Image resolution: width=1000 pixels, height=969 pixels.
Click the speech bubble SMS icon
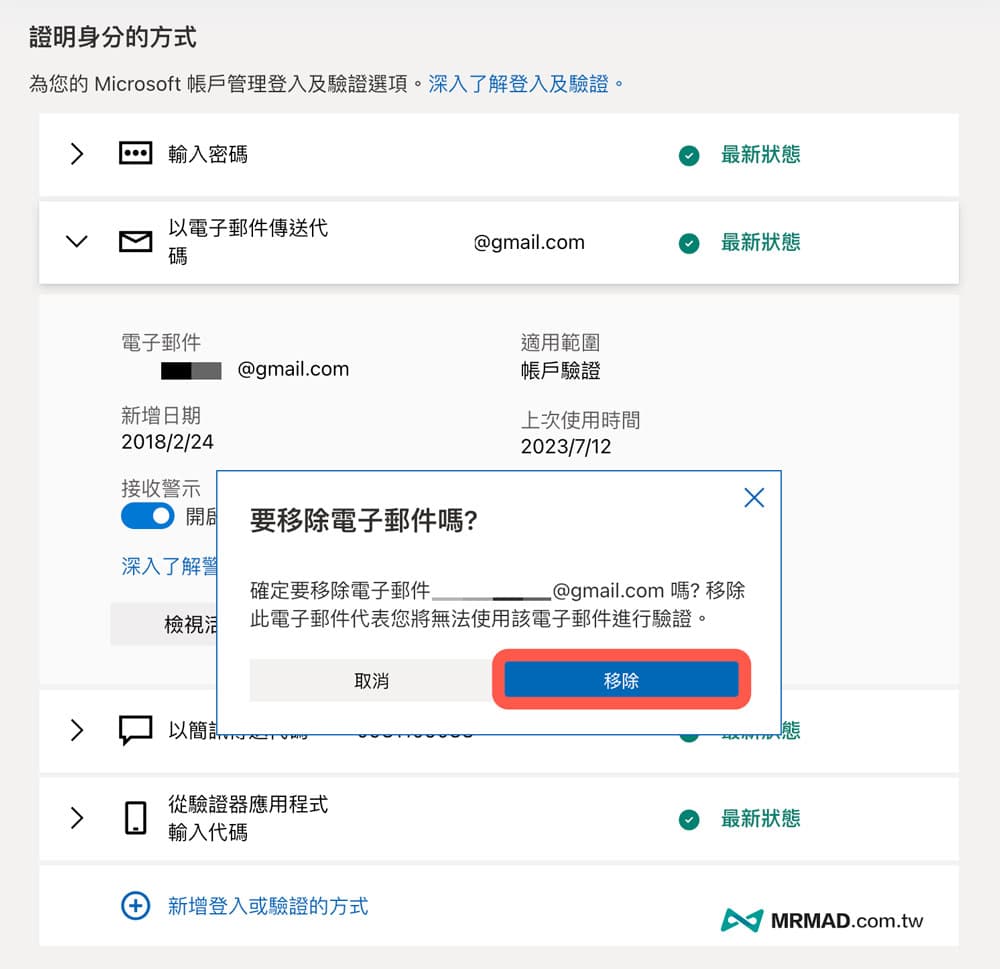pos(135,730)
